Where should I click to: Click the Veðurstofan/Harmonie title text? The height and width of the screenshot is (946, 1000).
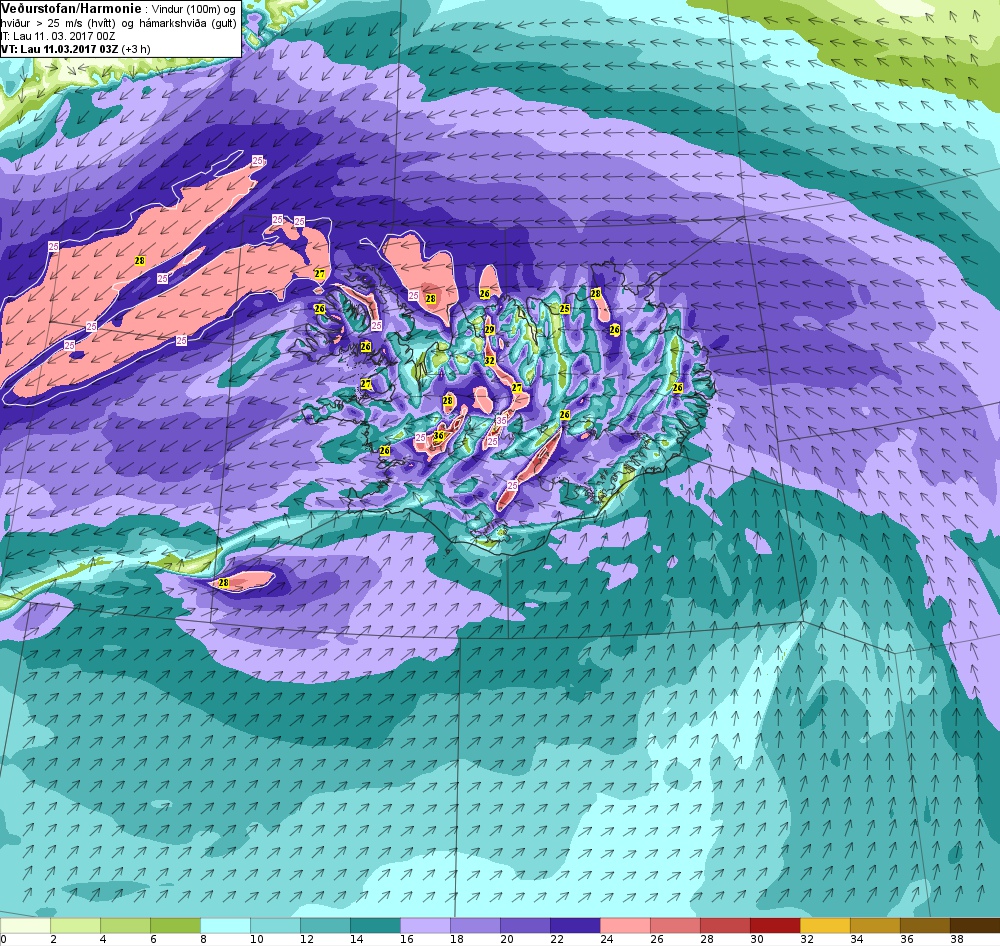tap(71, 9)
